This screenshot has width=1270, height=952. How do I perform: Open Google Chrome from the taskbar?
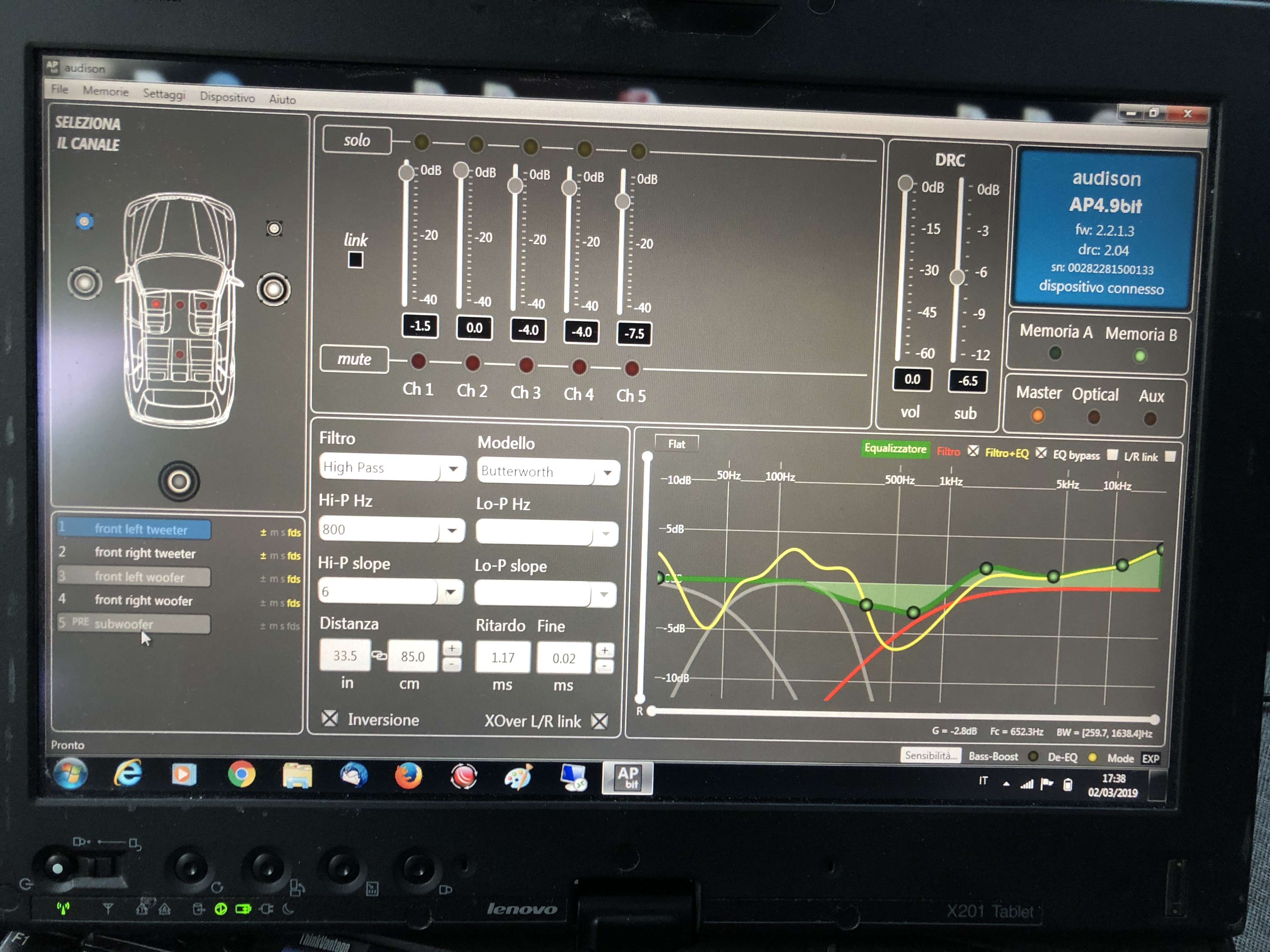click(241, 775)
